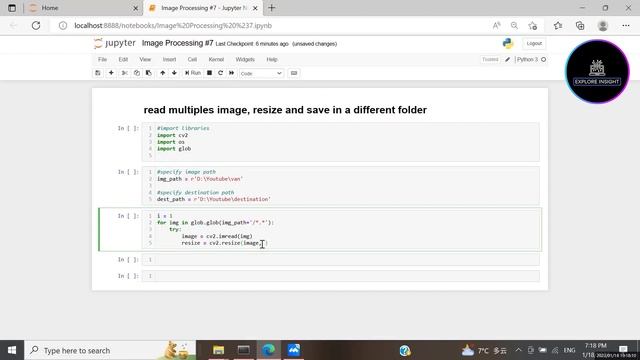
Task: Show hidden system tray icons chevron
Action: pyautogui.click(x=518, y=350)
